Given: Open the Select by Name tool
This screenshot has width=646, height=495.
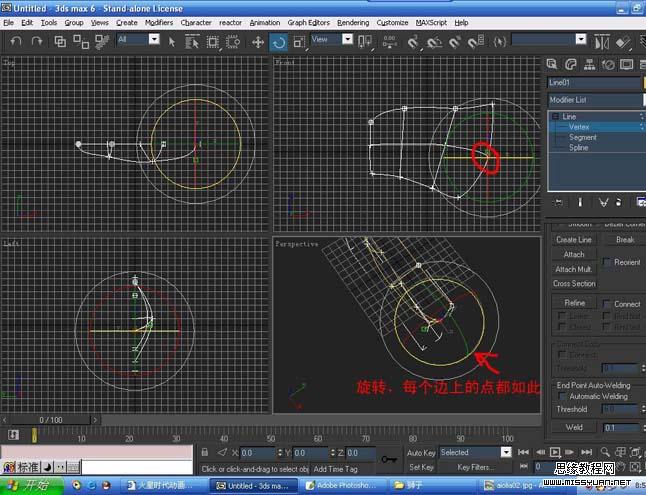Looking at the screenshot, I should (x=192, y=42).
